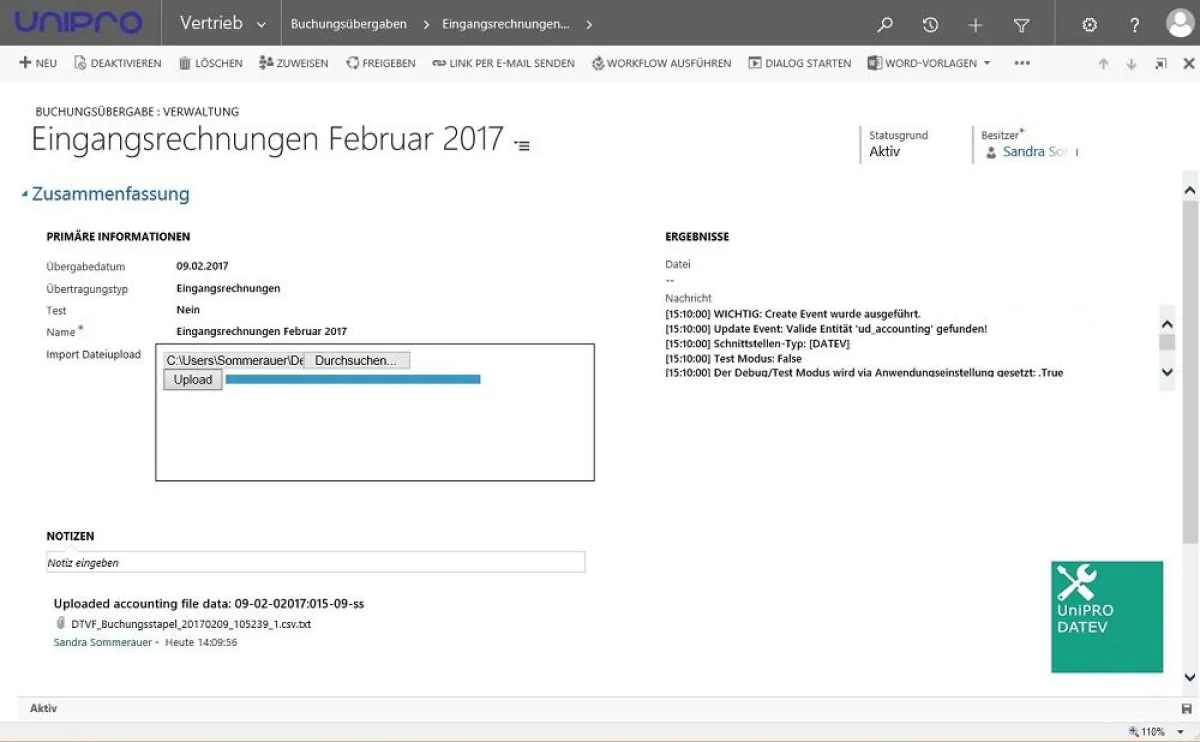Open Advanced Find filter icon
The width and height of the screenshot is (1200, 742).
tap(1021, 24)
